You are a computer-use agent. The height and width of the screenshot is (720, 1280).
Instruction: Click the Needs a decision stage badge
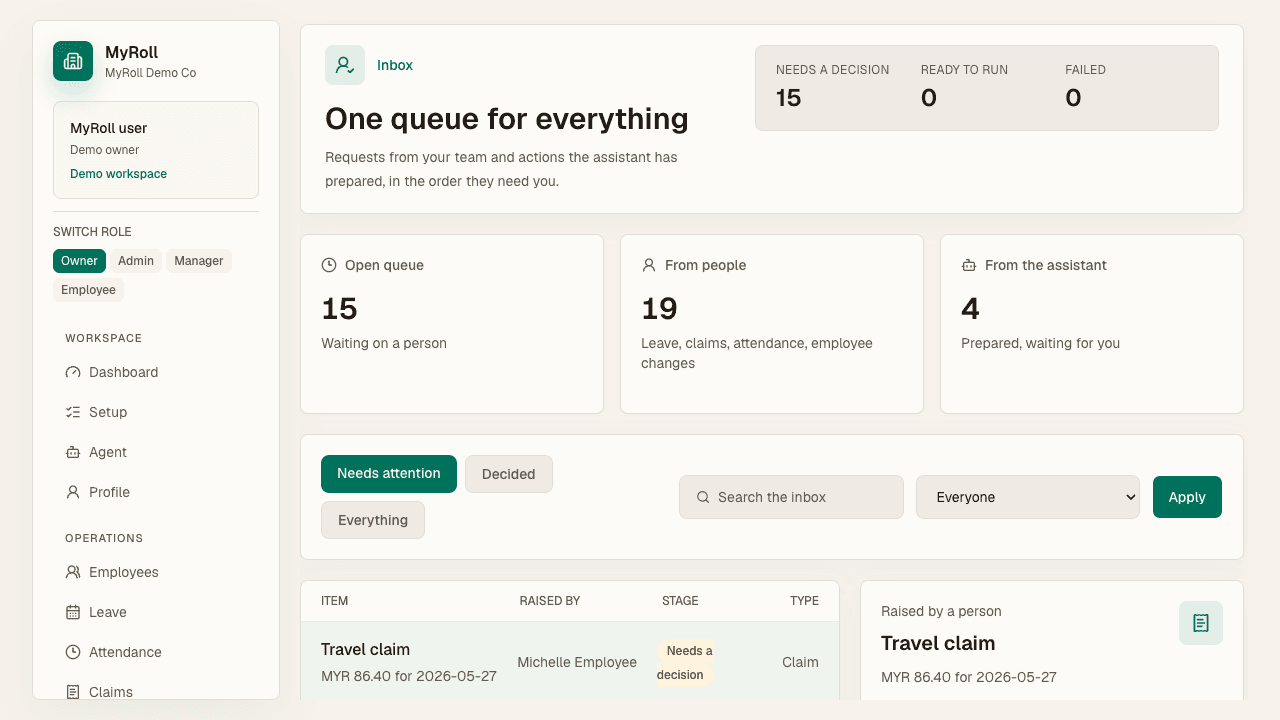pyautogui.click(x=685, y=663)
